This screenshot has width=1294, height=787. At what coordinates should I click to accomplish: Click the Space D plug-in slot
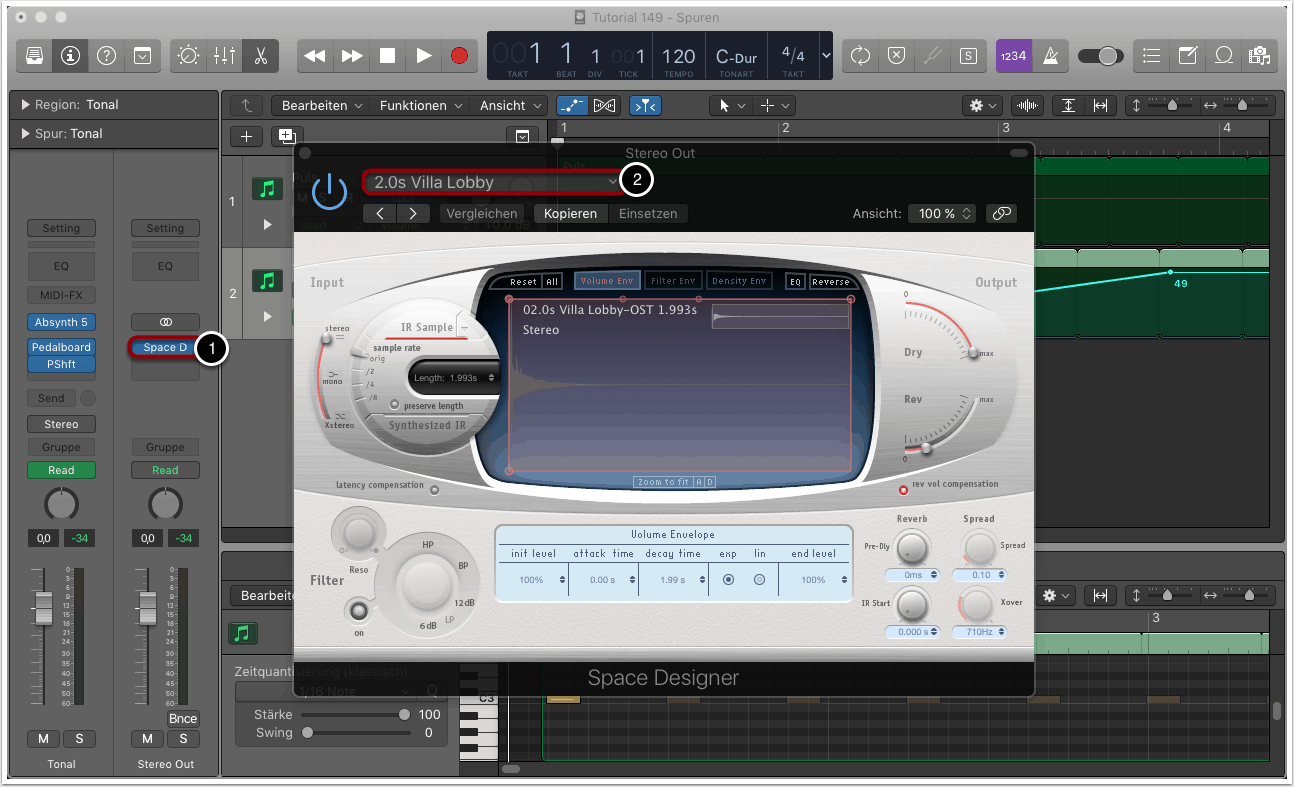click(x=164, y=348)
